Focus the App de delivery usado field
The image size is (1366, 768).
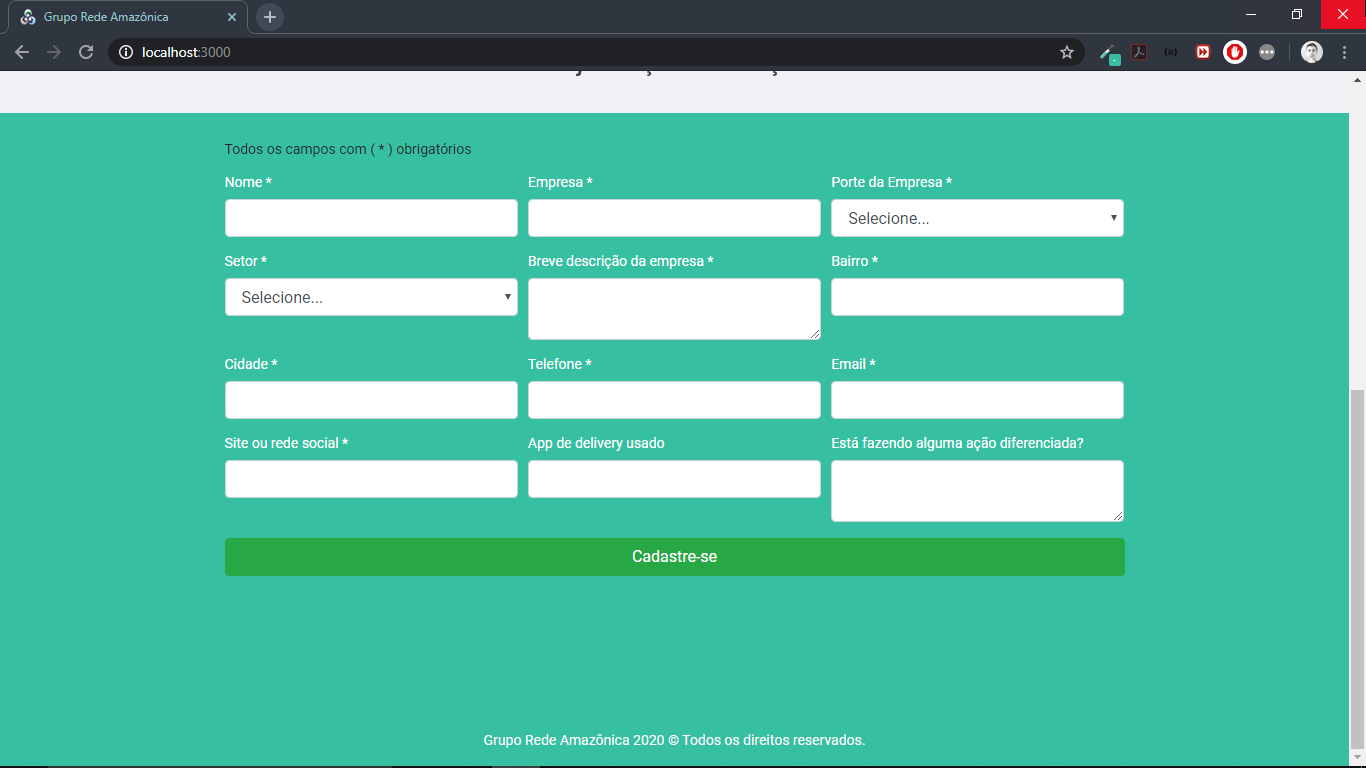point(674,479)
